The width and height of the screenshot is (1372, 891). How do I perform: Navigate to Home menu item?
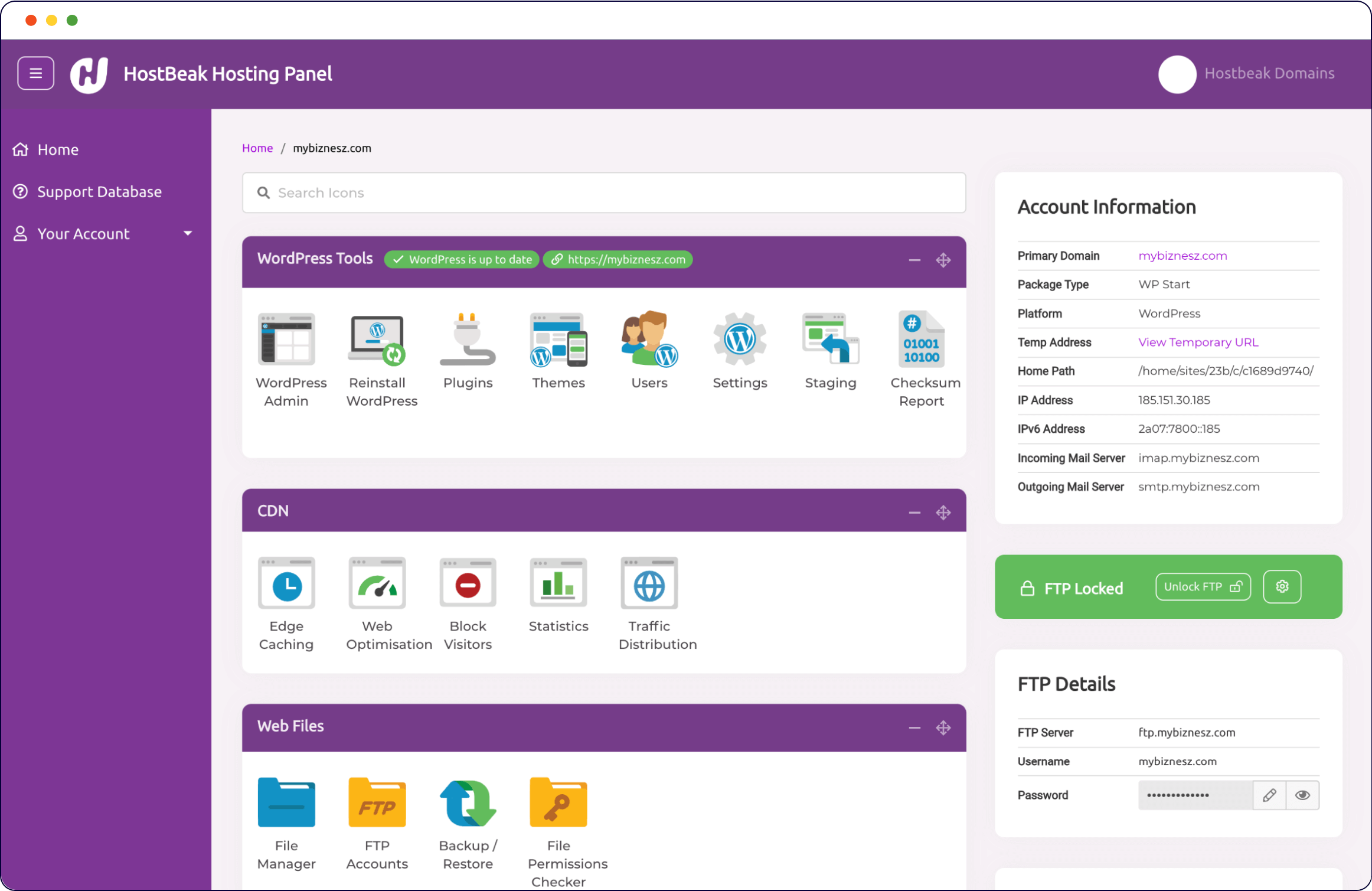click(x=58, y=149)
